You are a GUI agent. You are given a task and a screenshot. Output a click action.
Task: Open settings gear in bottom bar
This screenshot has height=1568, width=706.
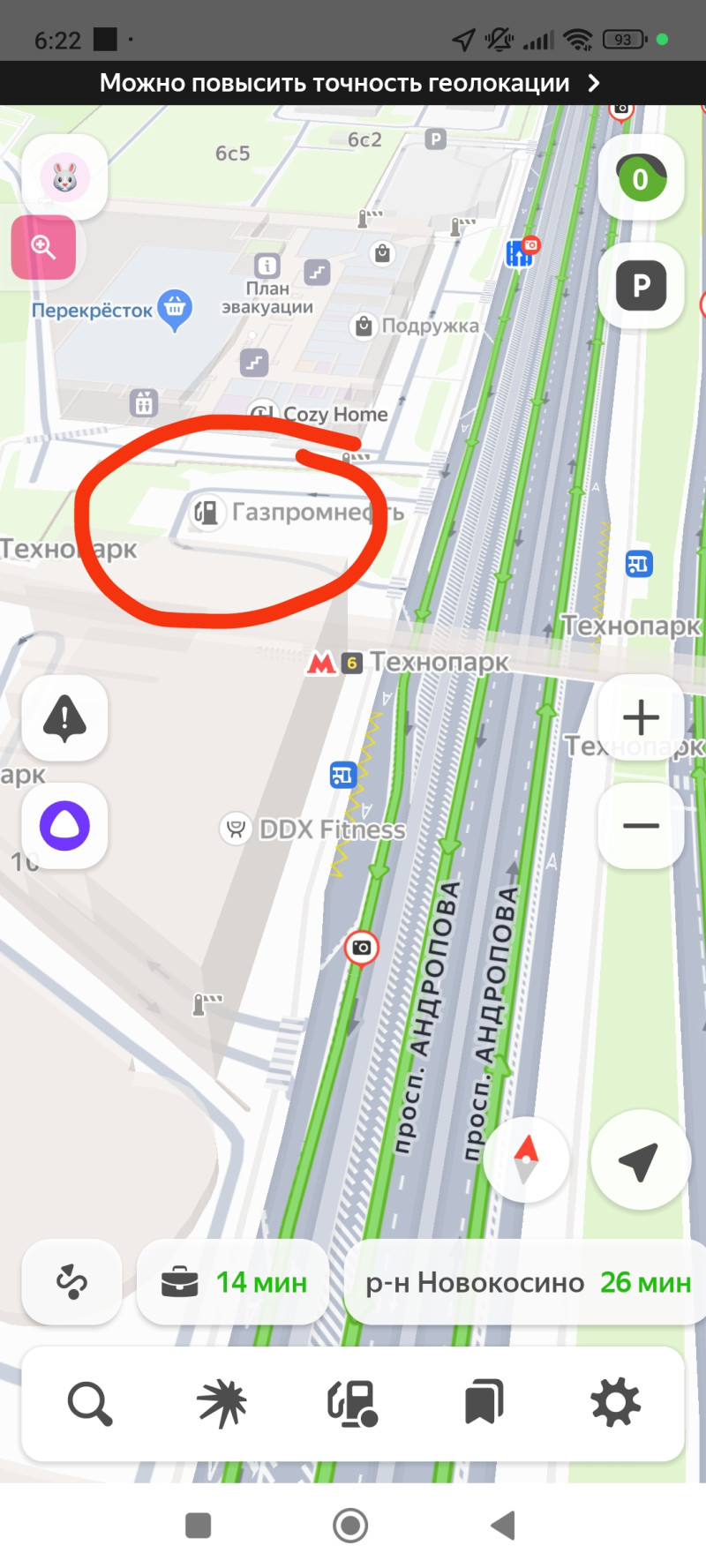[615, 1403]
